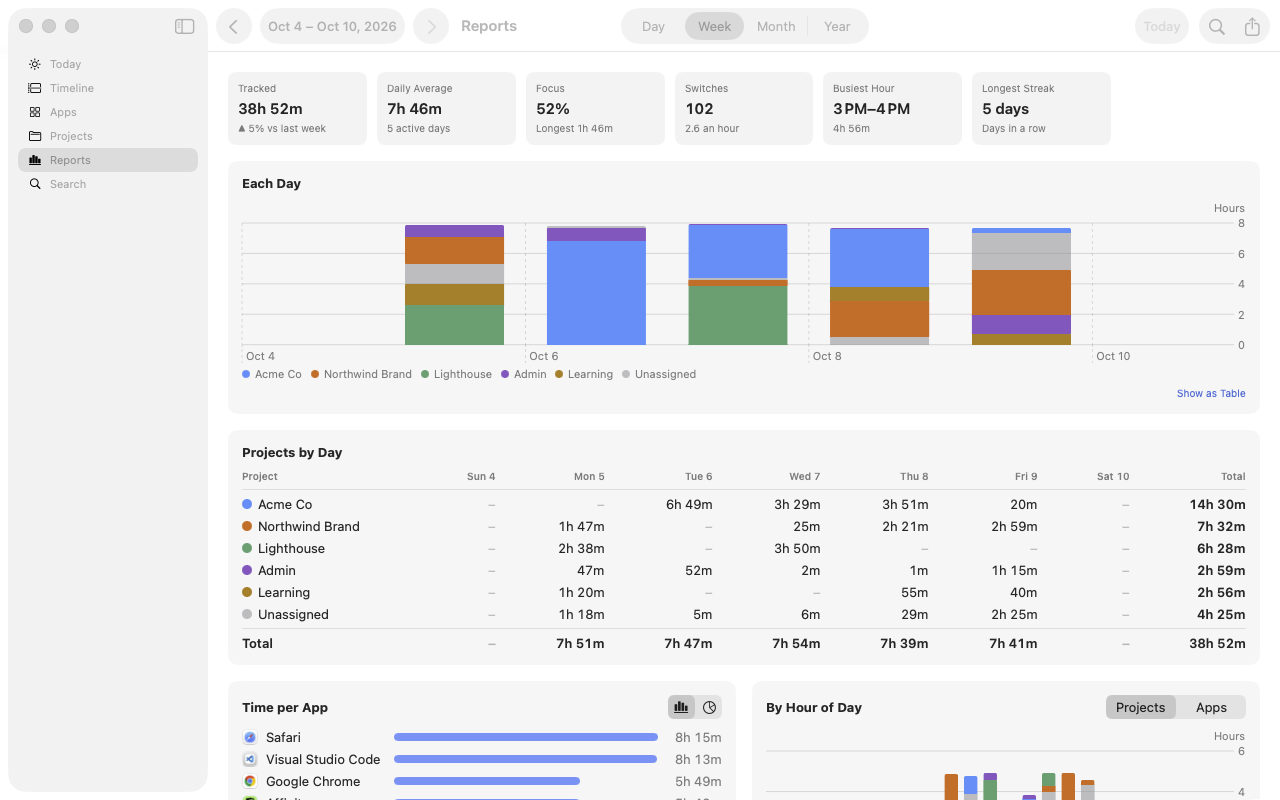Click the Total column header

point(1233,476)
